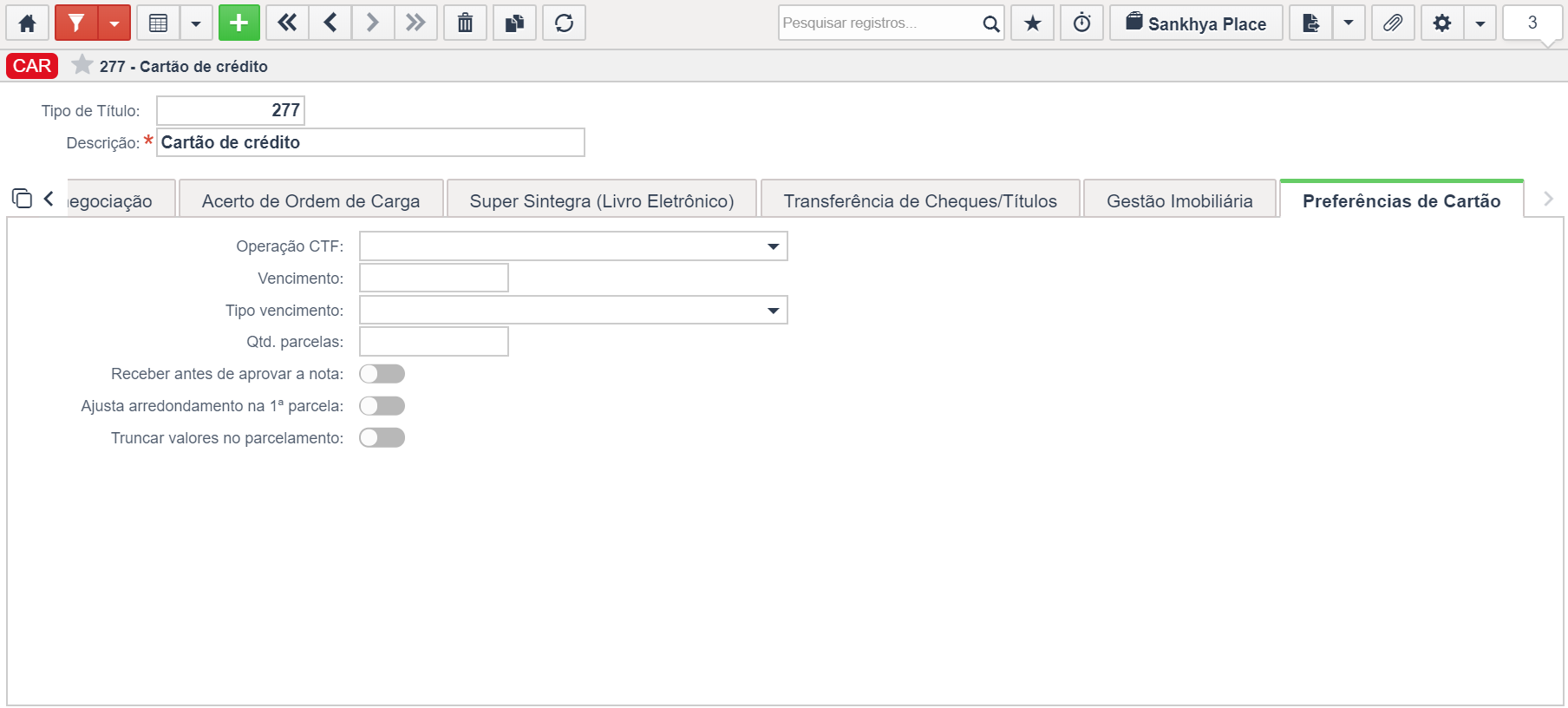This screenshot has height=708, width=1568.
Task: Toggle Ajusta arredondamento na 1ª parcela
Action: pyautogui.click(x=382, y=406)
